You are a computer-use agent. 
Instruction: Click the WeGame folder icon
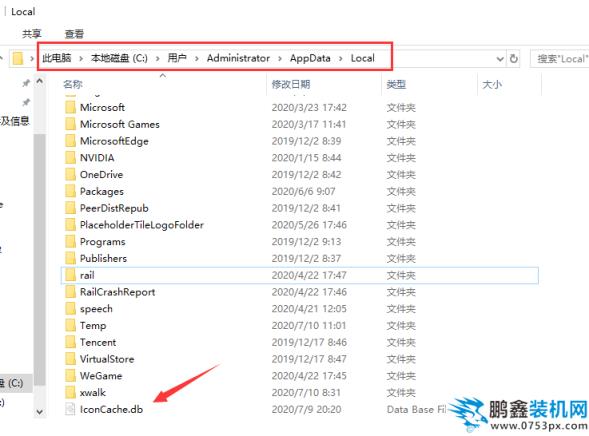tap(70, 376)
